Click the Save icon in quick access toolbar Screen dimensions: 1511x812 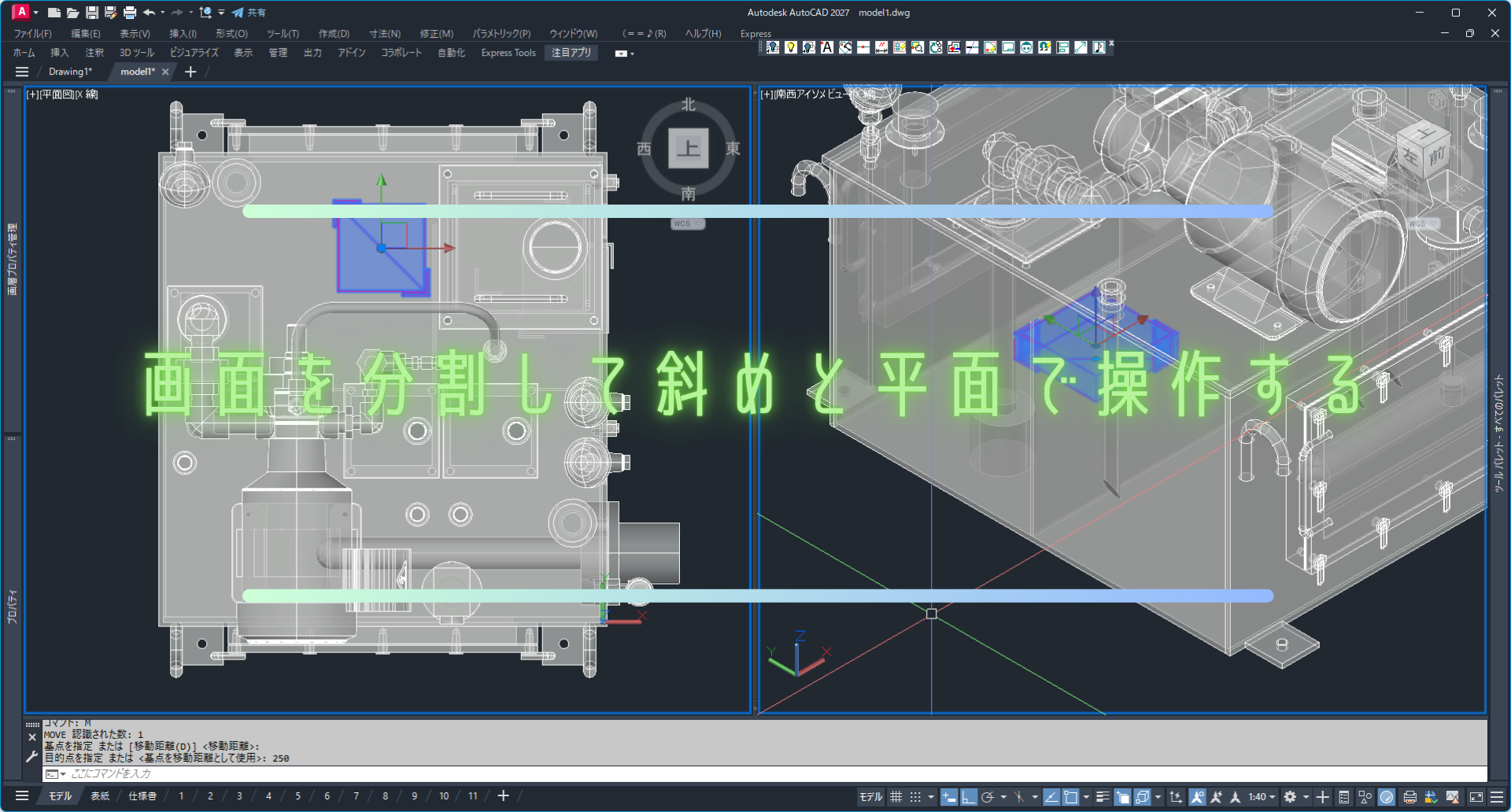pos(92,13)
